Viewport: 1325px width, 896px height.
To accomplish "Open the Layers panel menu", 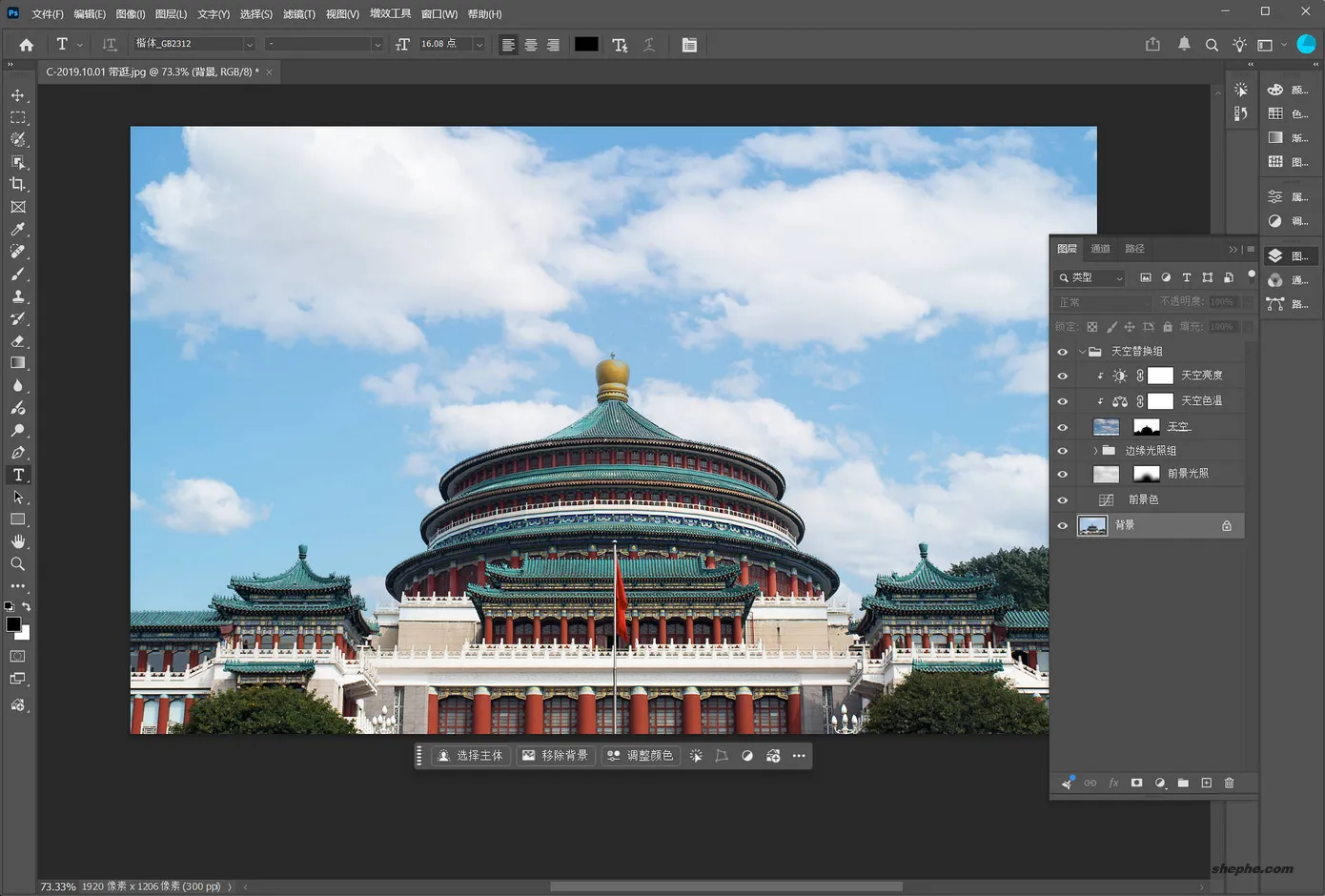I will pyautogui.click(x=1251, y=249).
